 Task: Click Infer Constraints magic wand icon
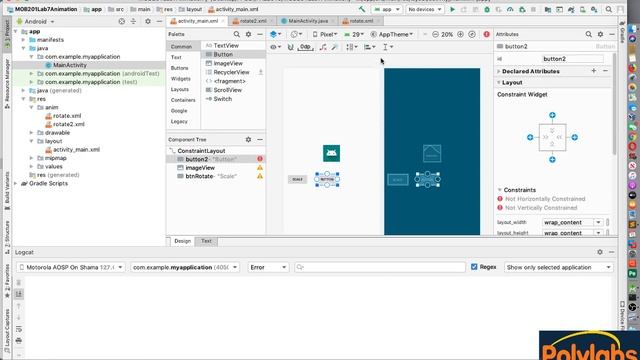(x=334, y=47)
